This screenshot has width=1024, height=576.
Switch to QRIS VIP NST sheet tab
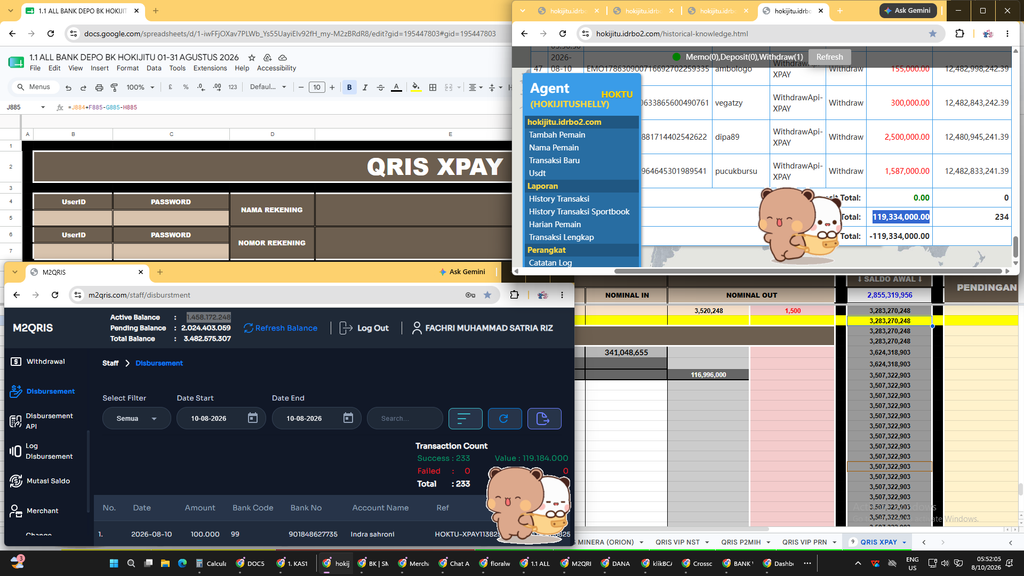[677, 542]
